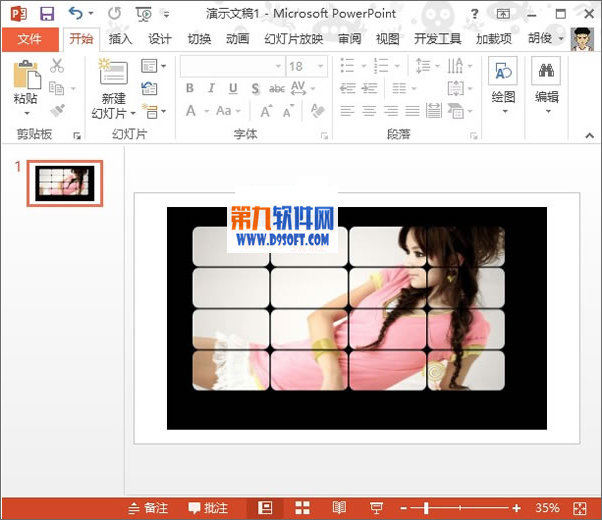The image size is (602, 520).
Task: Decrease list indent level
Action: (x=347, y=88)
